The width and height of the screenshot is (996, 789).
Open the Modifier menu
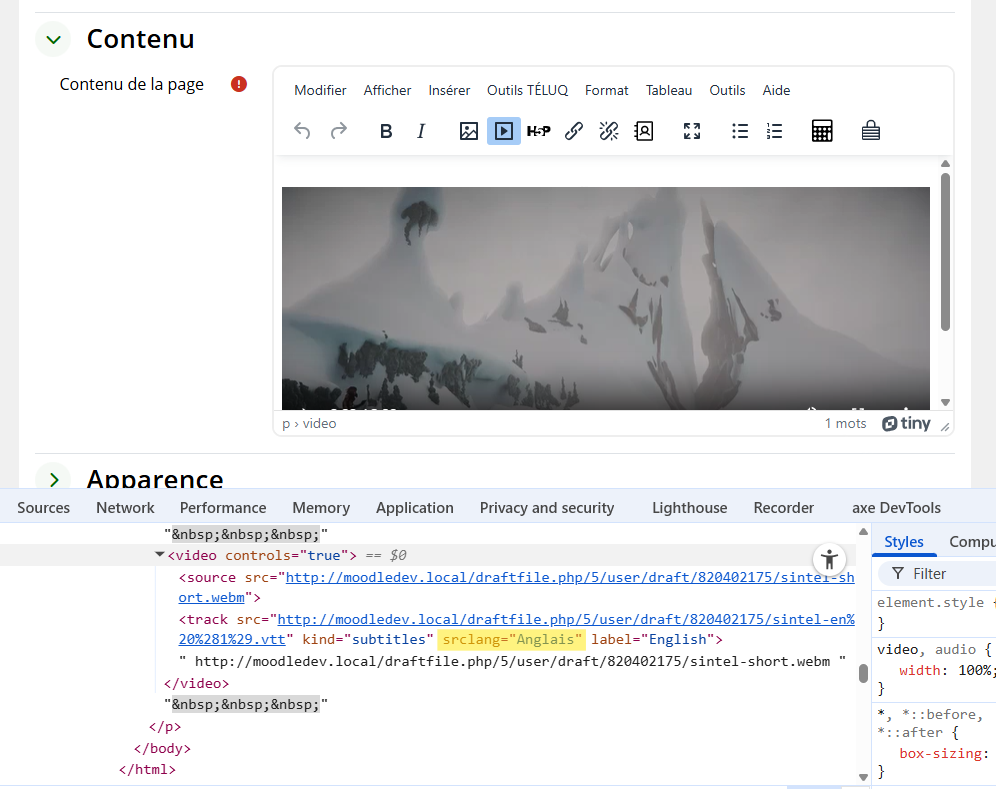pyautogui.click(x=320, y=90)
